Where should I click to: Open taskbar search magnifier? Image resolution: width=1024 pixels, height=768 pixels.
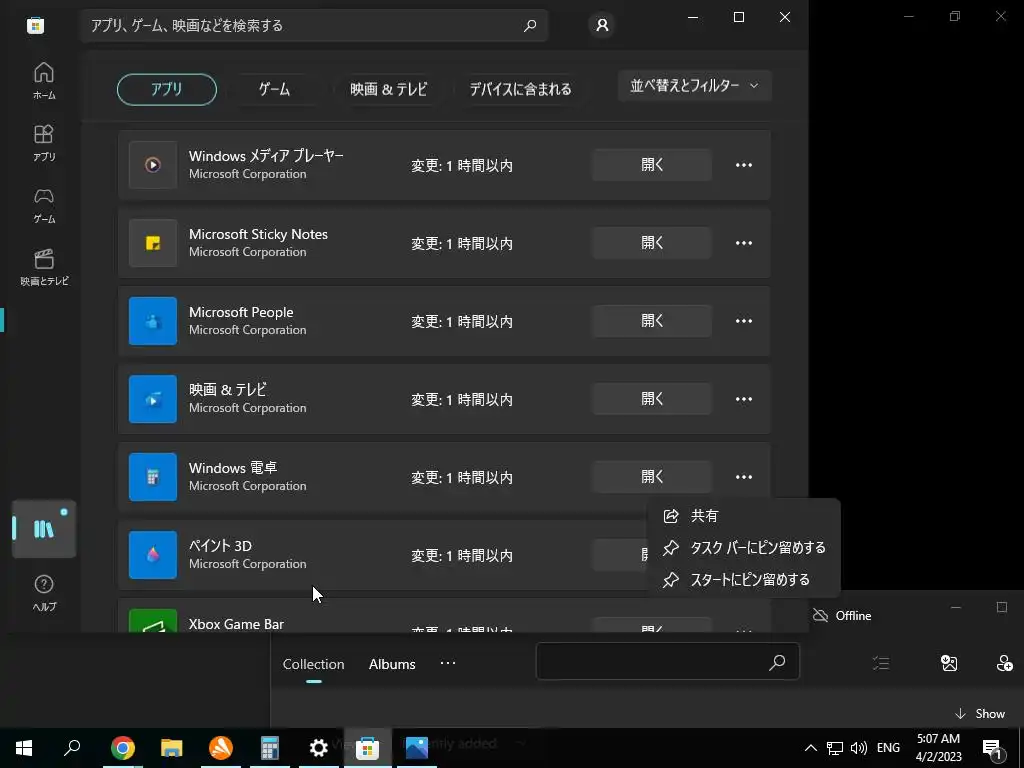tap(72, 748)
